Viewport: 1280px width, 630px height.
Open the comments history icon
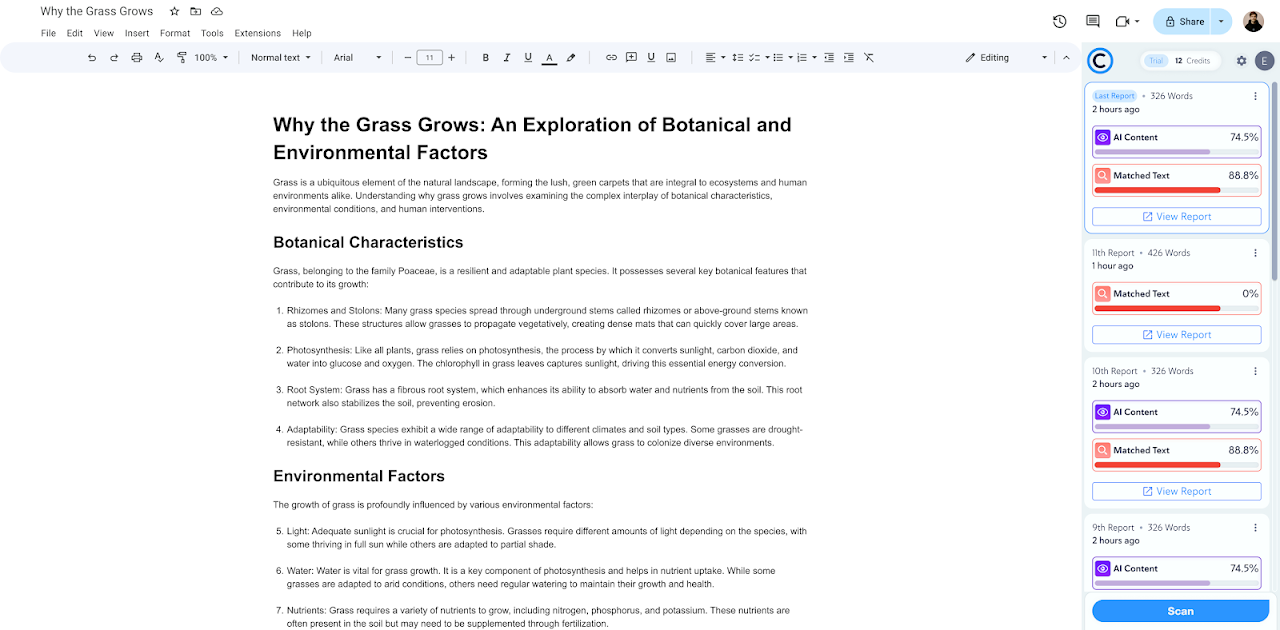[1092, 21]
